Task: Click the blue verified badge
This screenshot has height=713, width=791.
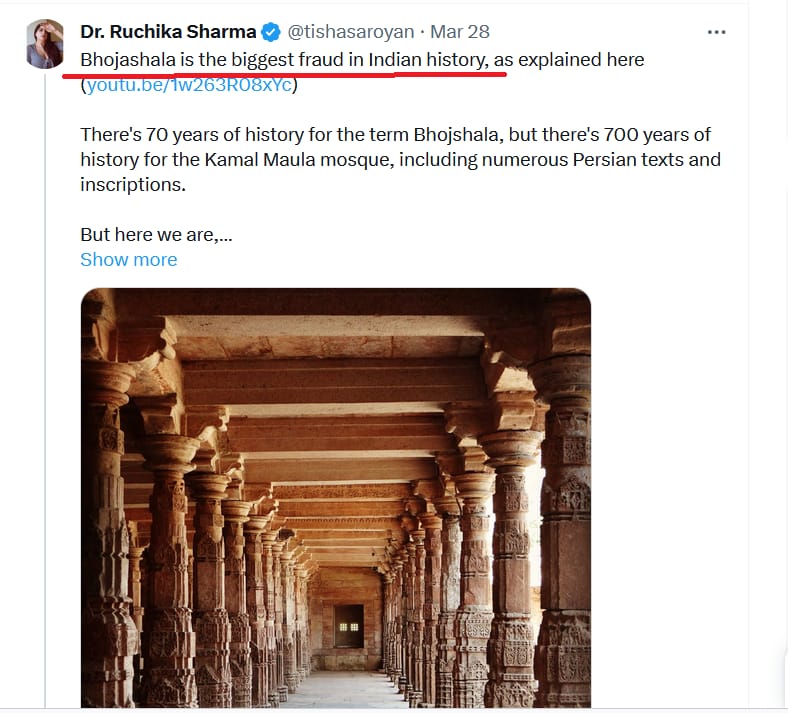Action: 271,32
